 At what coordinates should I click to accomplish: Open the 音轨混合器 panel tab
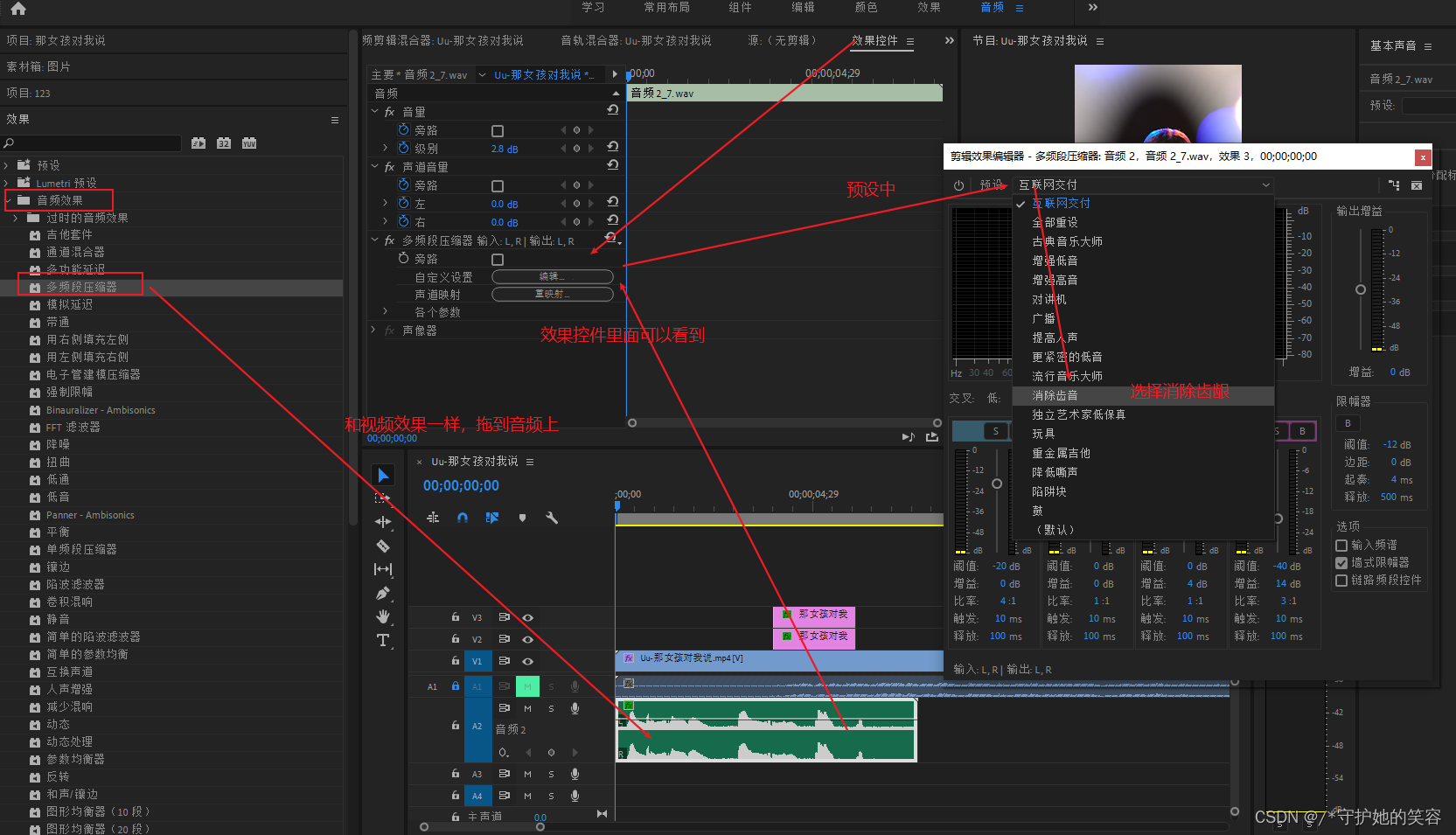(636, 40)
